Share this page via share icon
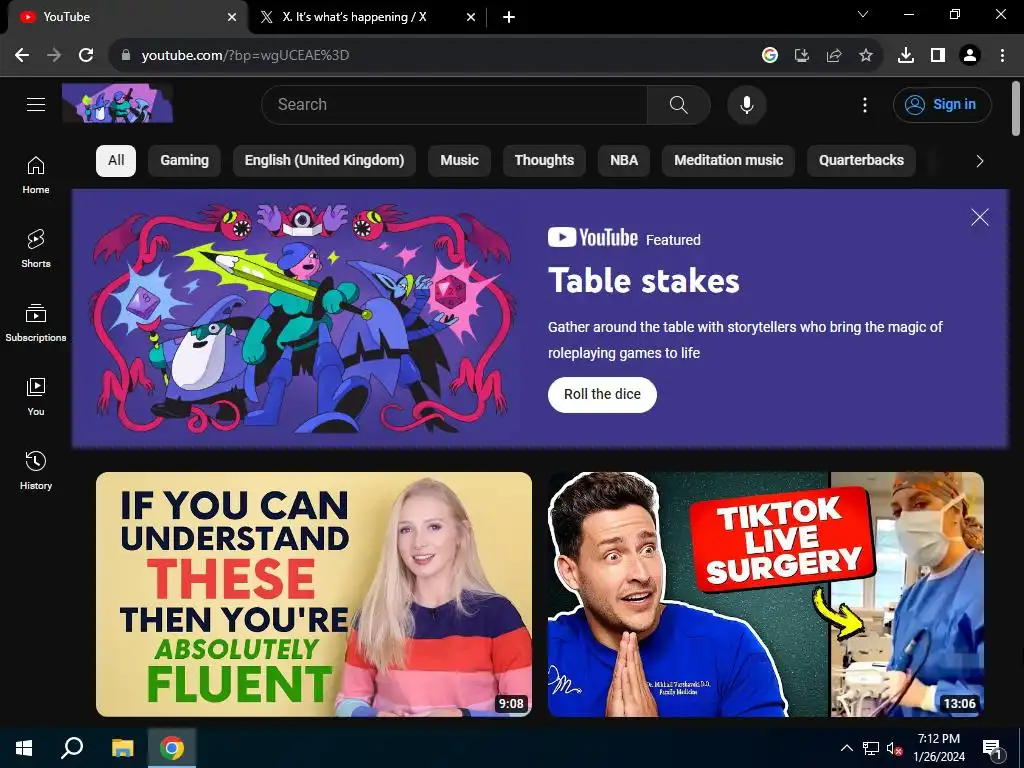This screenshot has height=768, width=1024. (x=834, y=56)
